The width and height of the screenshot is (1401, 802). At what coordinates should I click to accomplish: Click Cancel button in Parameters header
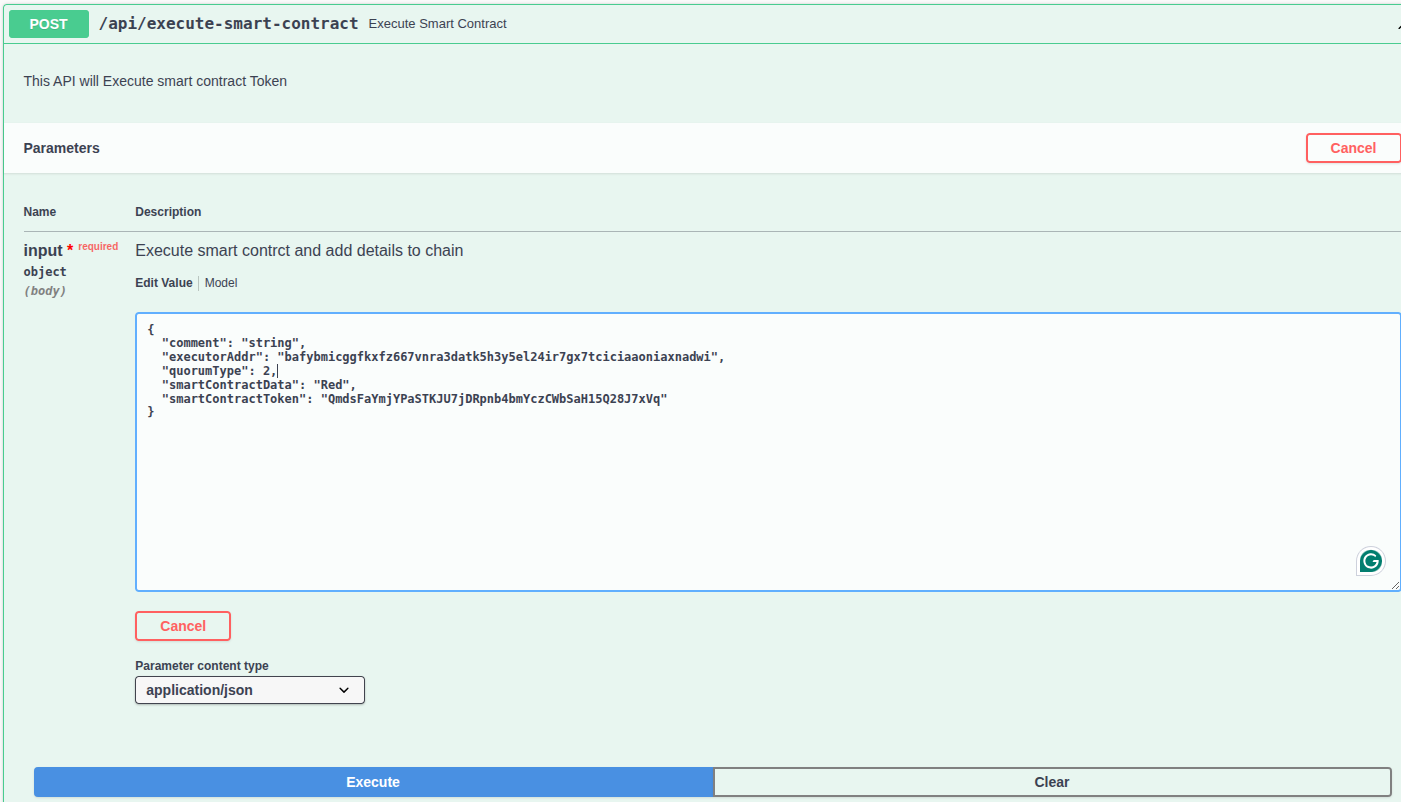(1352, 148)
